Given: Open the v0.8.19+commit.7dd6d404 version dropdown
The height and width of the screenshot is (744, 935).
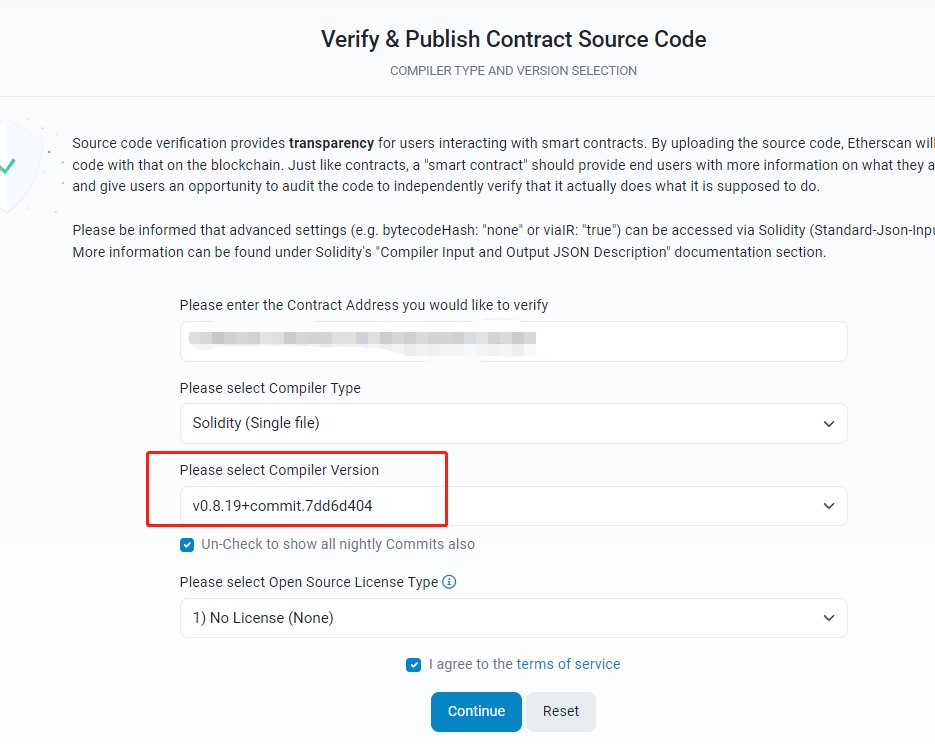Looking at the screenshot, I should click(513, 506).
